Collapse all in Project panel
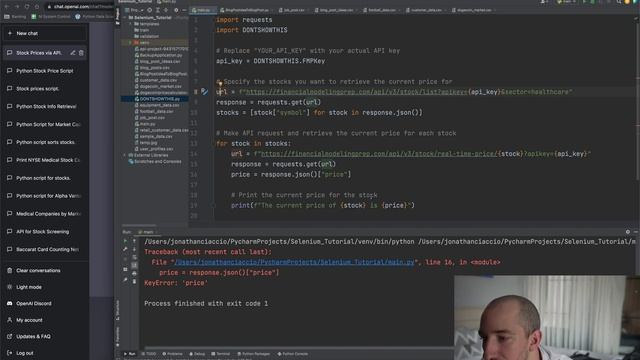This screenshot has height=360, width=640. (166, 10)
